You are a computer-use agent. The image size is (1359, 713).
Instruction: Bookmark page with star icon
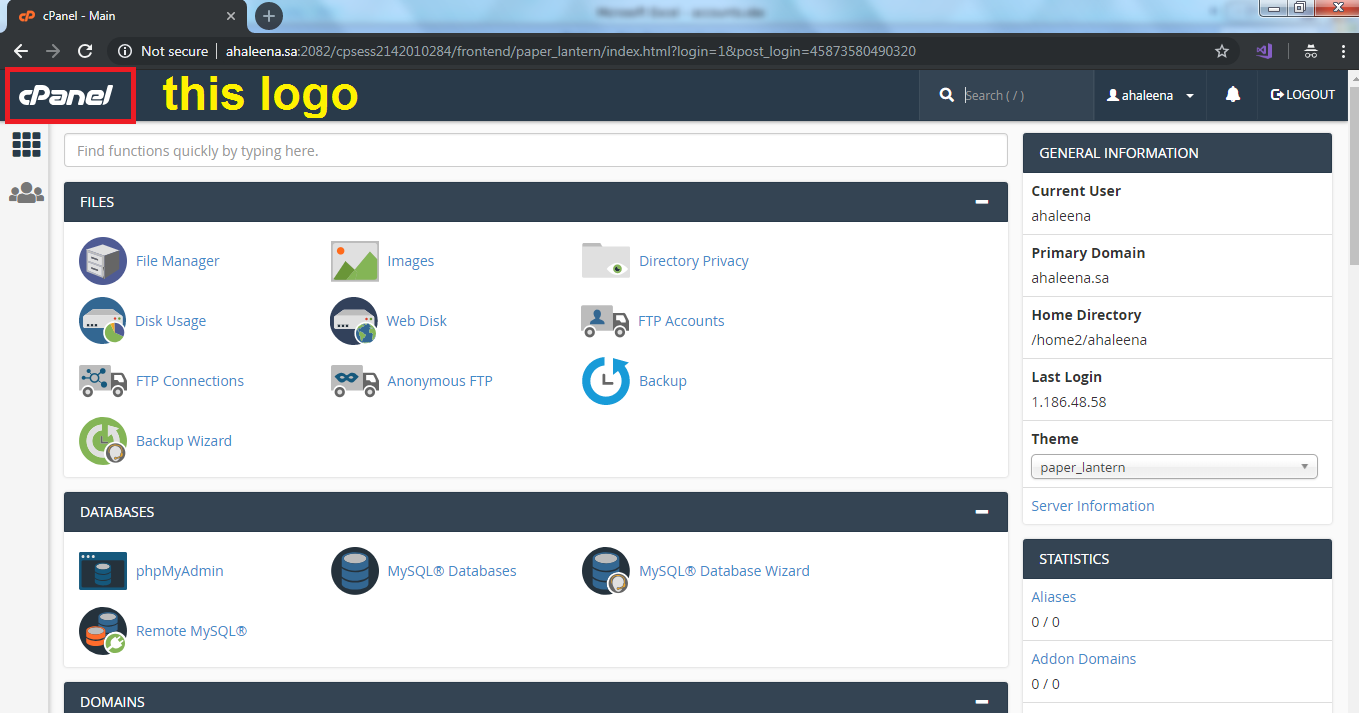[x=1222, y=51]
